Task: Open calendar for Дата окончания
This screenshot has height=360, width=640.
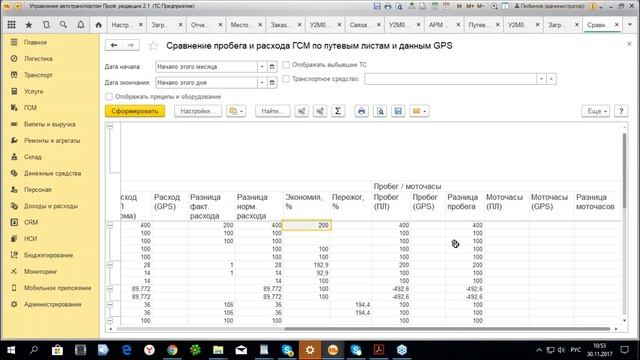Action: pyautogui.click(x=272, y=82)
